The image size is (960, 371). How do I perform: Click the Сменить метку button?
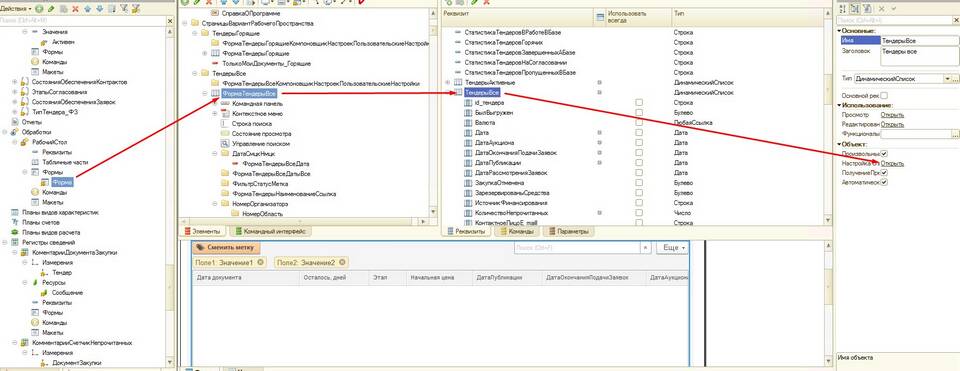pyautogui.click(x=226, y=247)
